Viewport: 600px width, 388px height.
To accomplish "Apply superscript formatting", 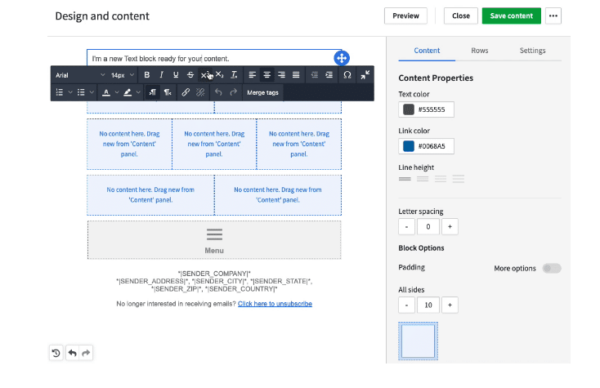I will (x=205, y=75).
